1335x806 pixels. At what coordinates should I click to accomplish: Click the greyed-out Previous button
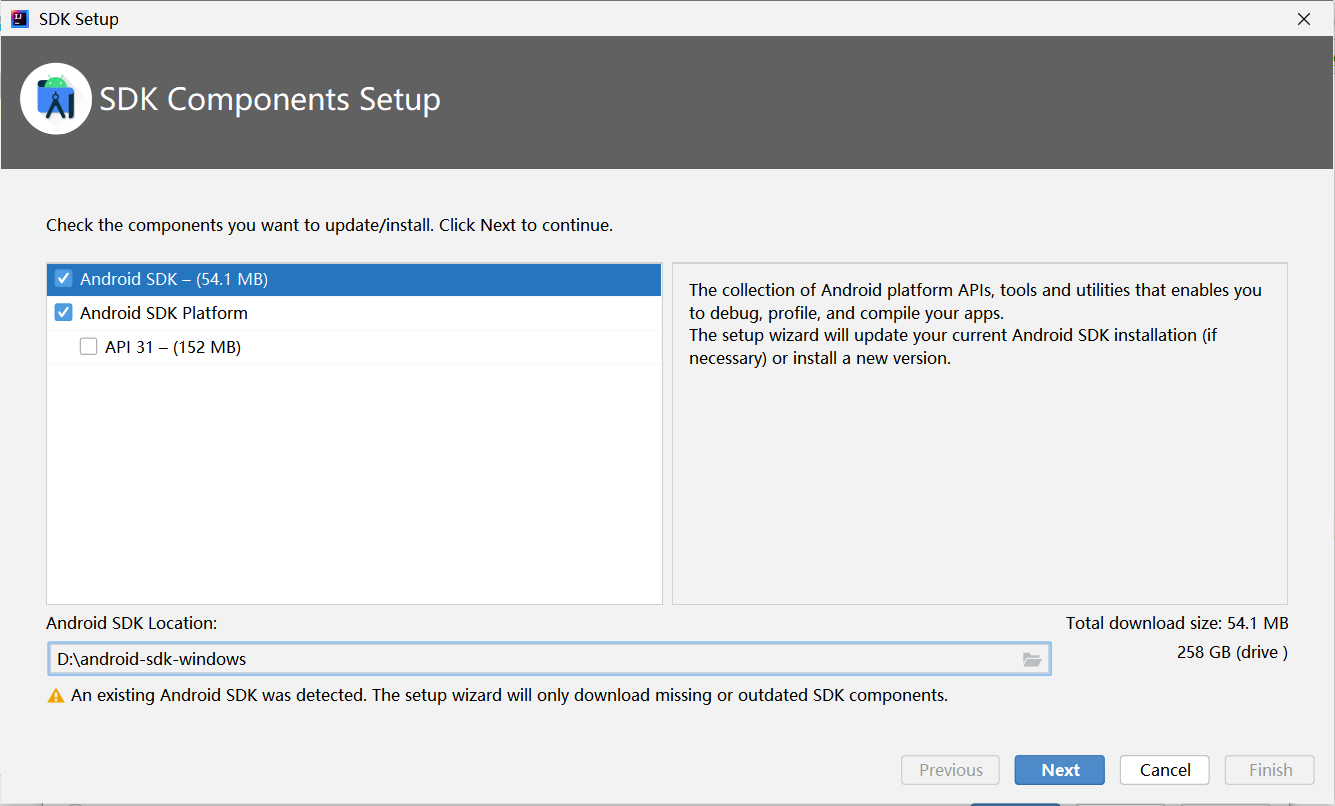coord(950,770)
